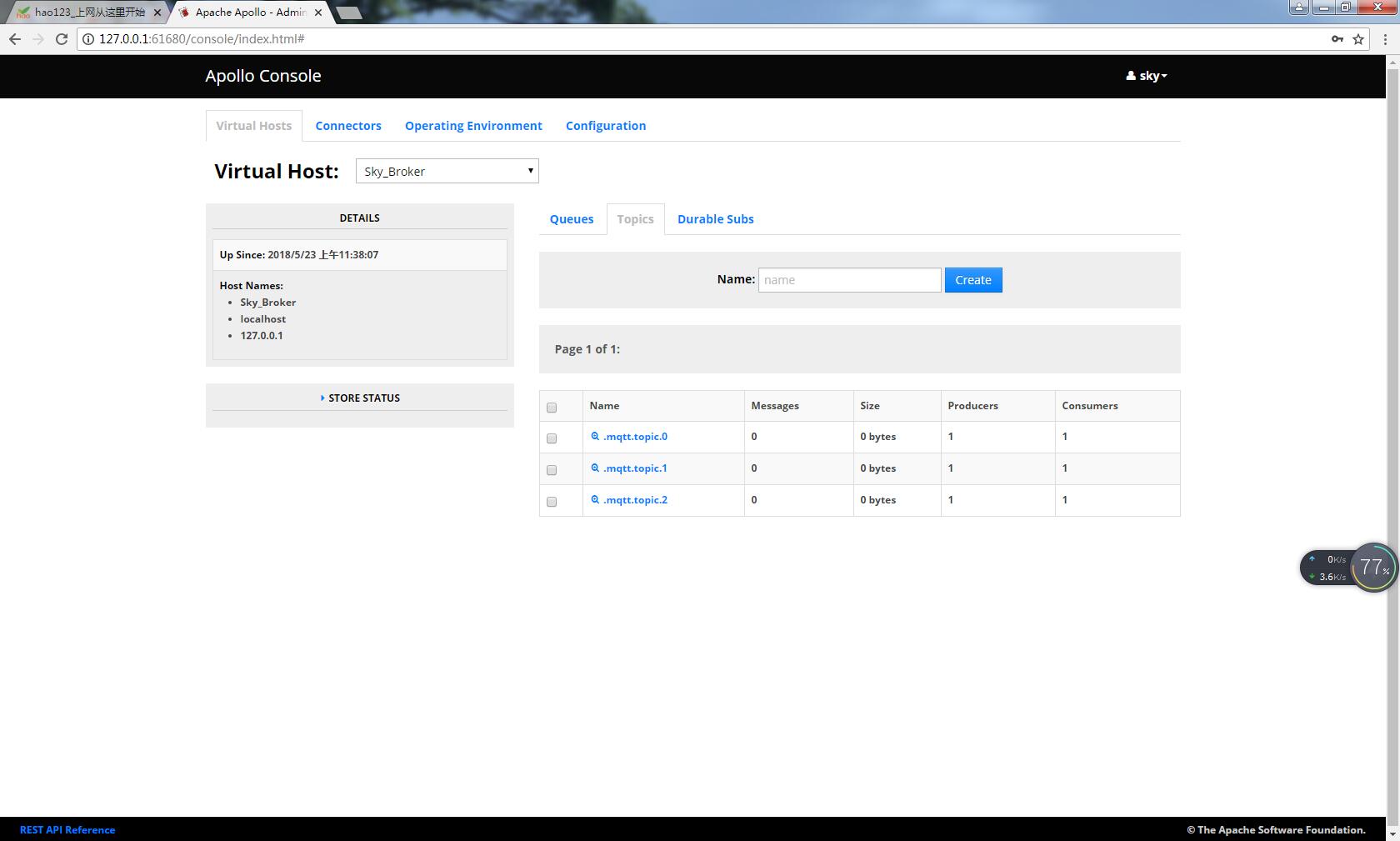Click the localhost host name entry
Screen dimensions: 1400x841
[263, 318]
